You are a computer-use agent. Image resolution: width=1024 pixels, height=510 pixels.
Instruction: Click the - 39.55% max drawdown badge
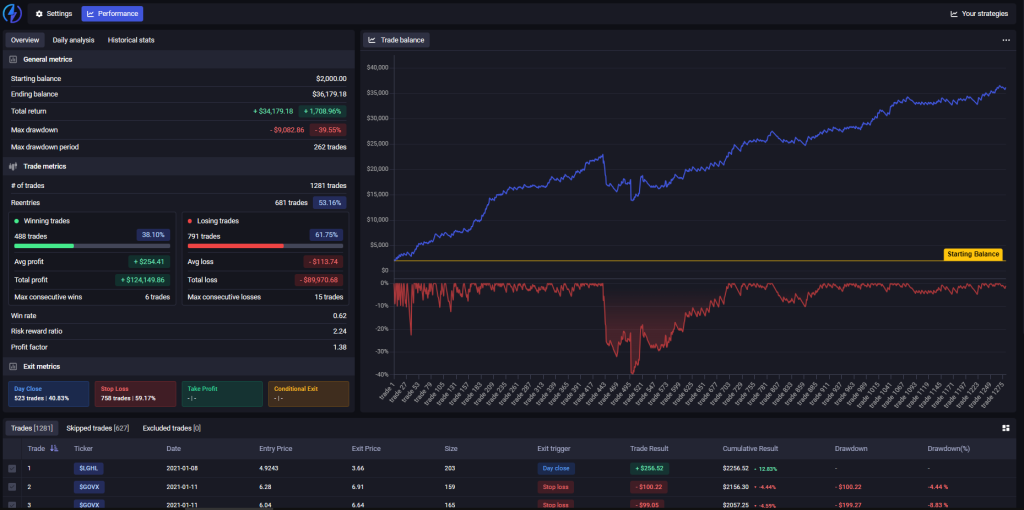(328, 130)
